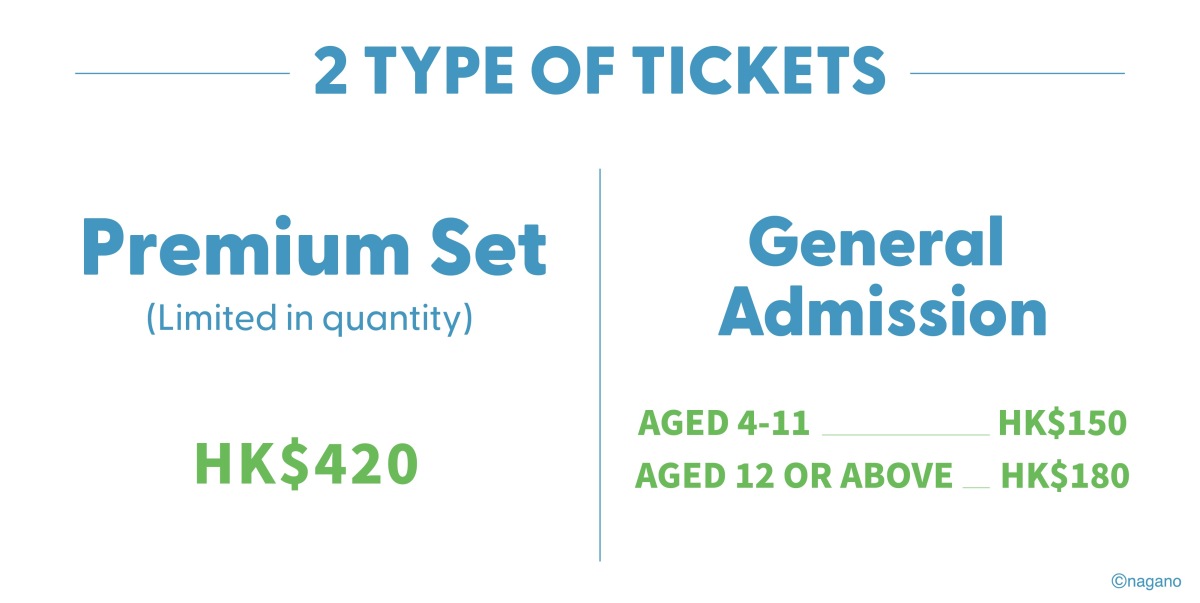Select the AGED 12 OR ABOVE label
The image size is (1200, 603).
pyautogui.click(x=794, y=476)
